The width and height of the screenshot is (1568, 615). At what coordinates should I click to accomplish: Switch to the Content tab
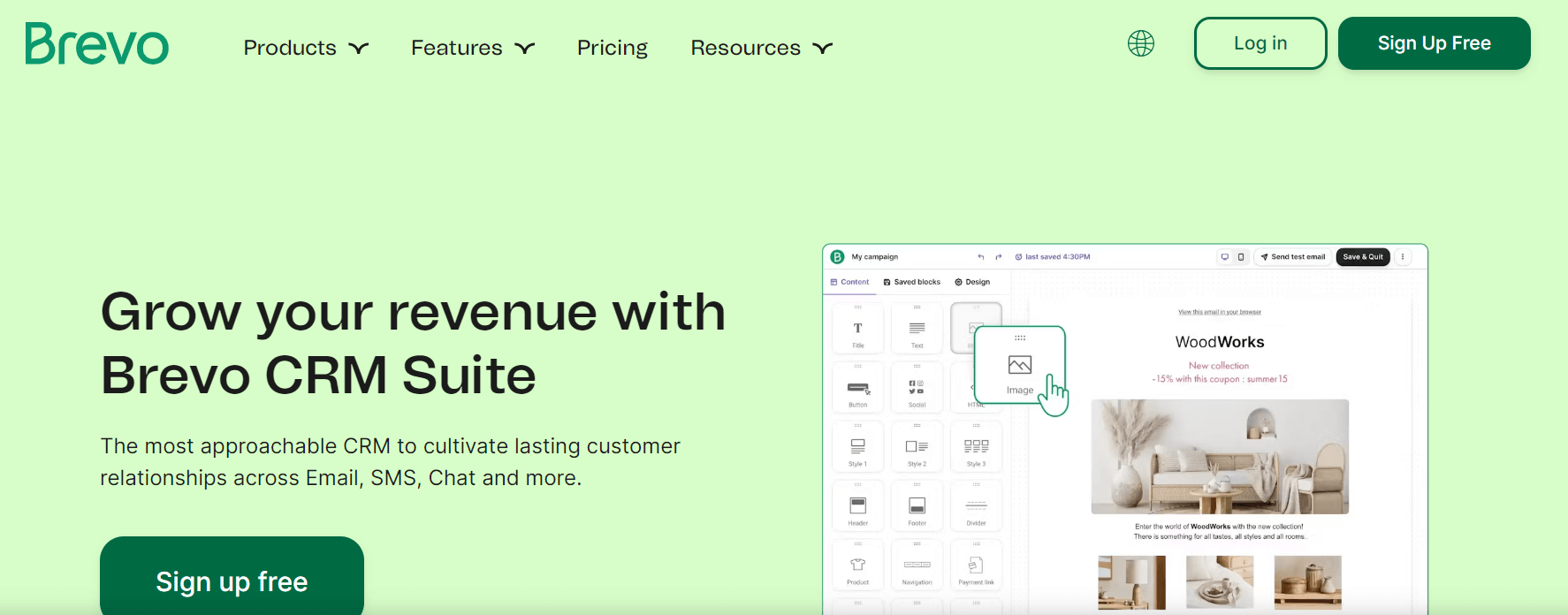850,282
